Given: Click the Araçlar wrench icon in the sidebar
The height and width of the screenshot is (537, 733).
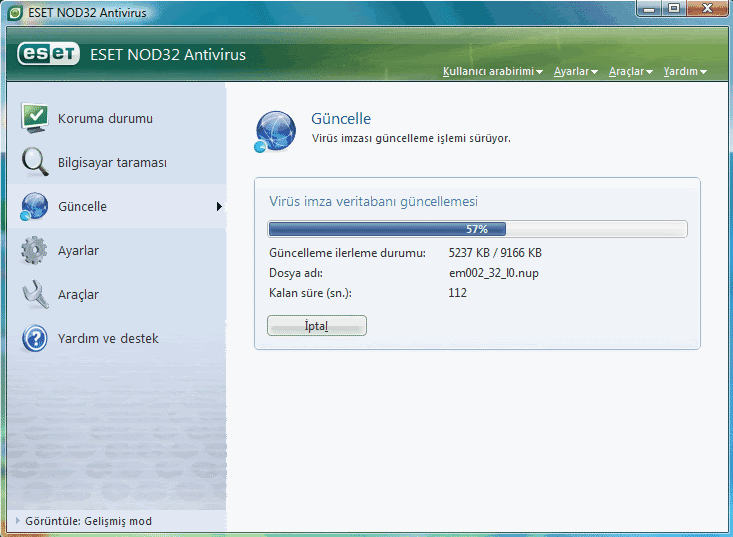Looking at the screenshot, I should pos(35,294).
